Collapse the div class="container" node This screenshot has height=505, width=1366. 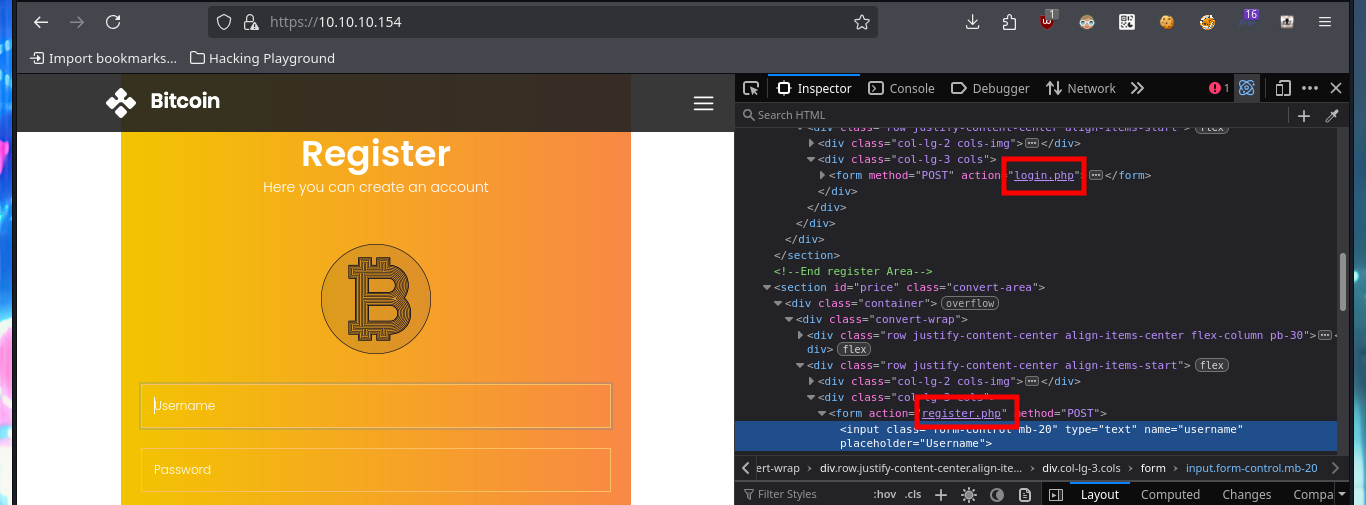[778, 303]
